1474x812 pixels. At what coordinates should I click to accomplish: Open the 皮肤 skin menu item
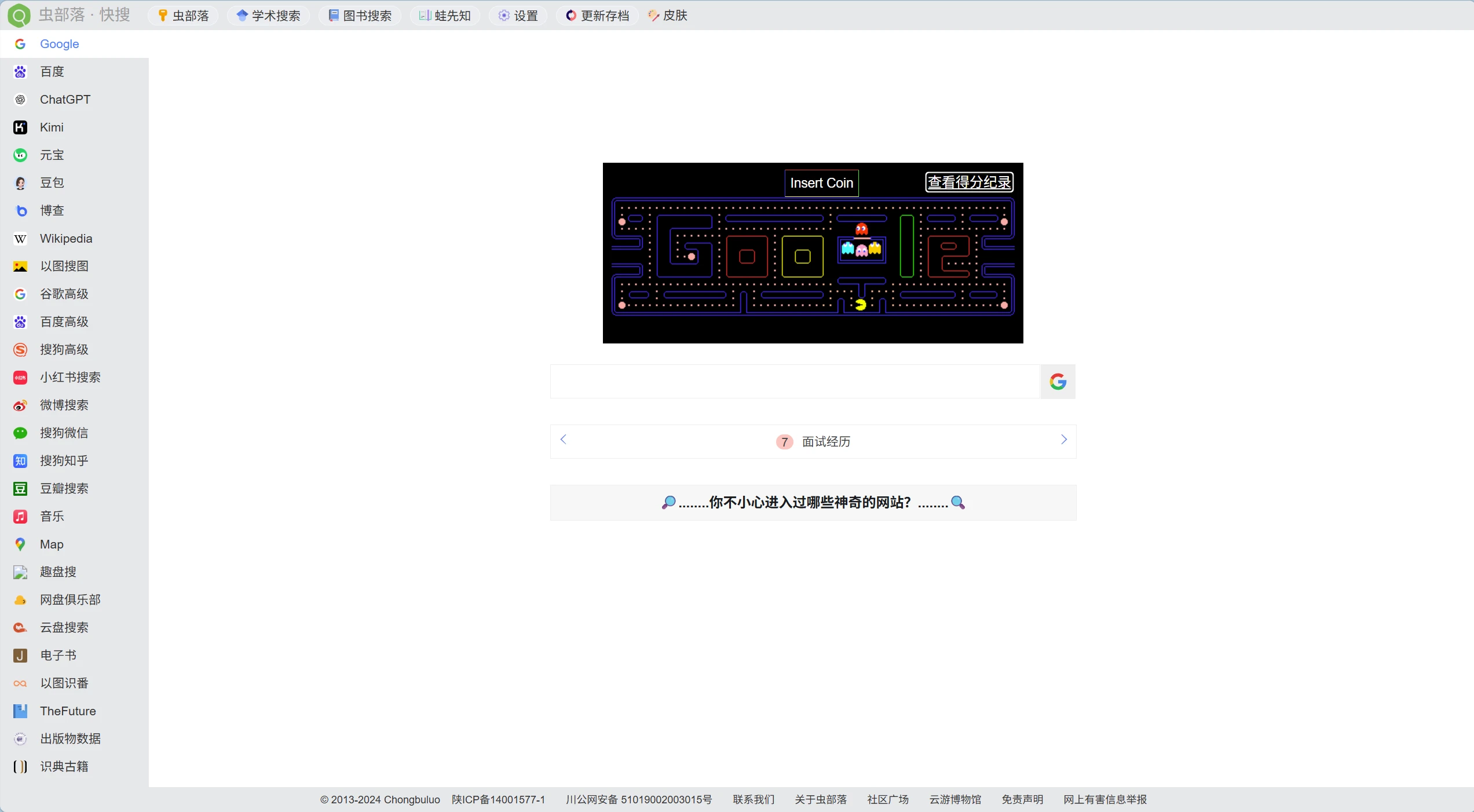(668, 16)
